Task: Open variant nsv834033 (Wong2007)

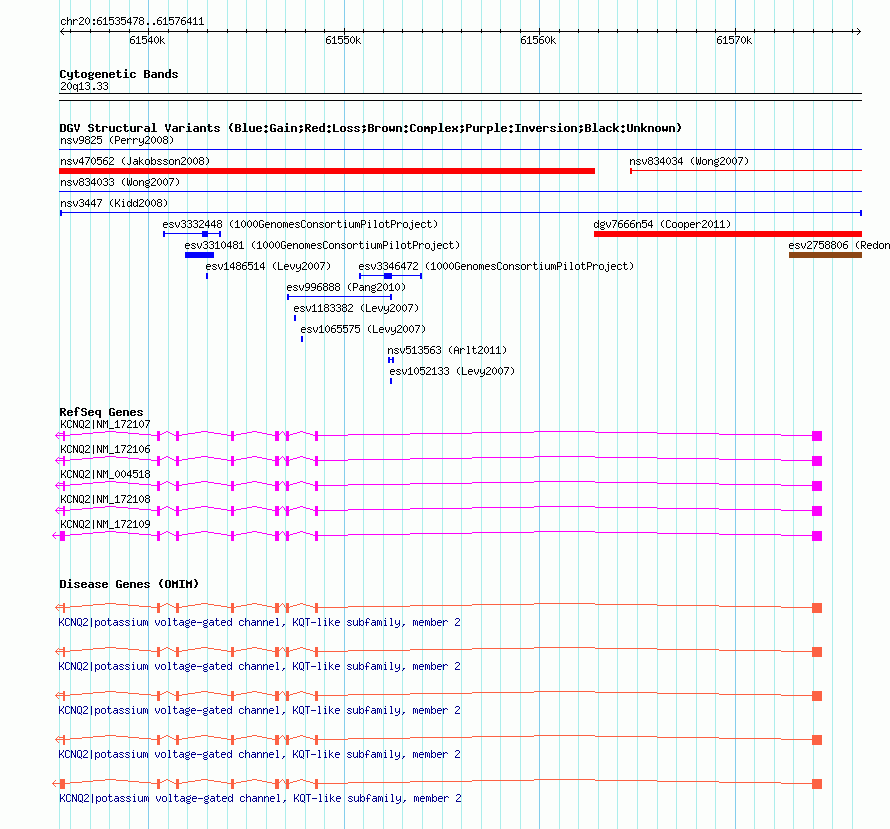Action: pos(120,182)
